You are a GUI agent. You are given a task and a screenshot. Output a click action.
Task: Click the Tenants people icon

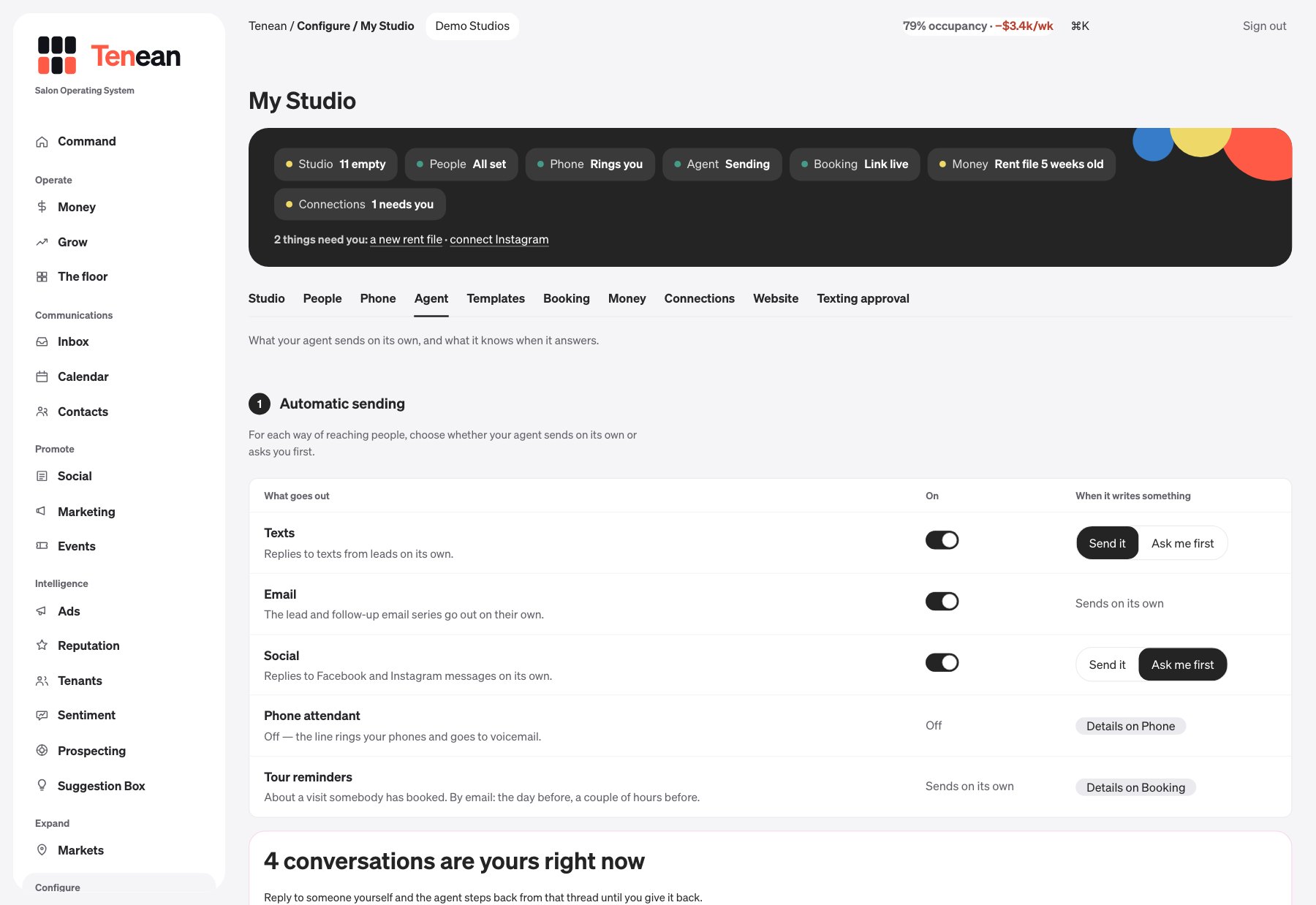point(42,681)
